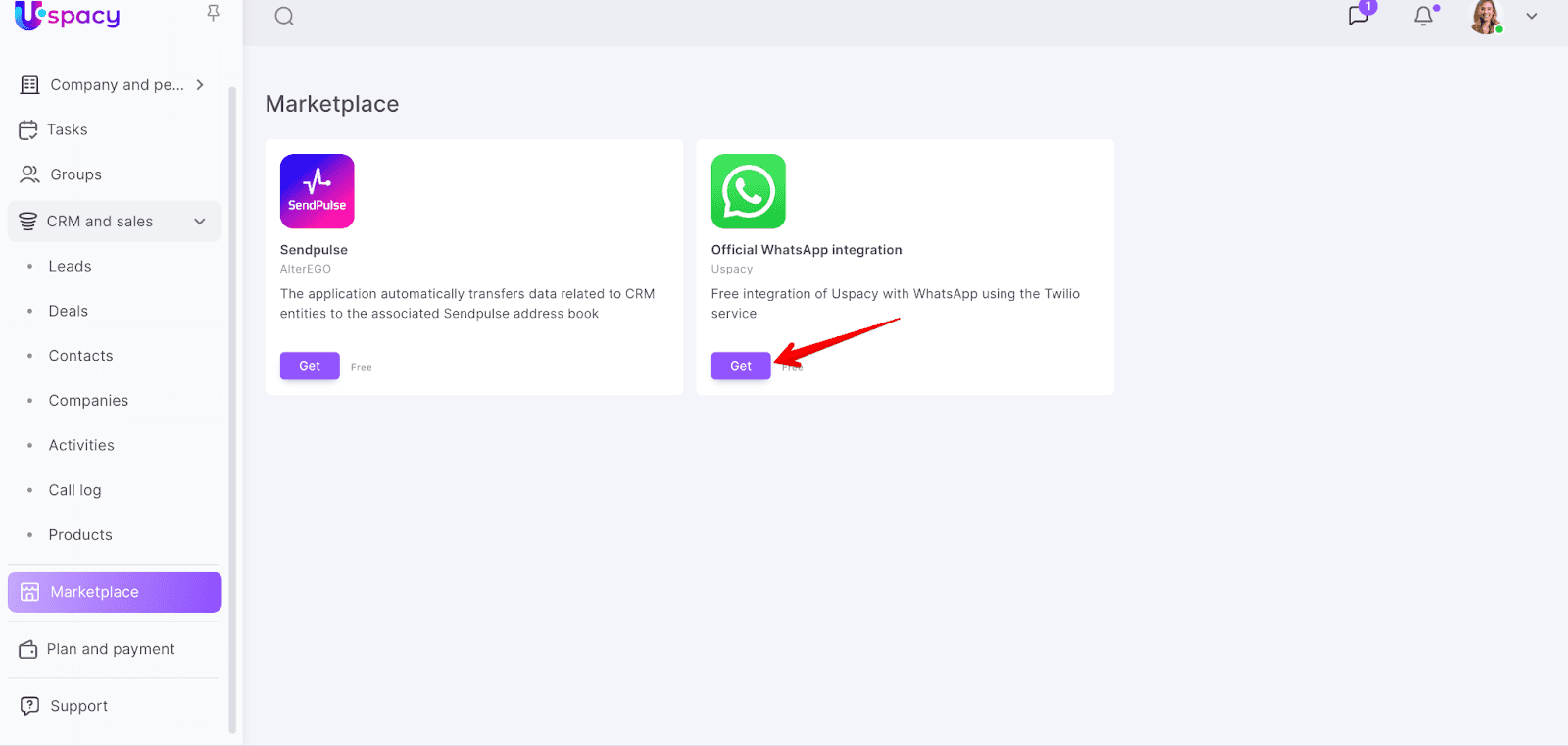Click the Free label next to Sendpulse Get

(x=362, y=367)
